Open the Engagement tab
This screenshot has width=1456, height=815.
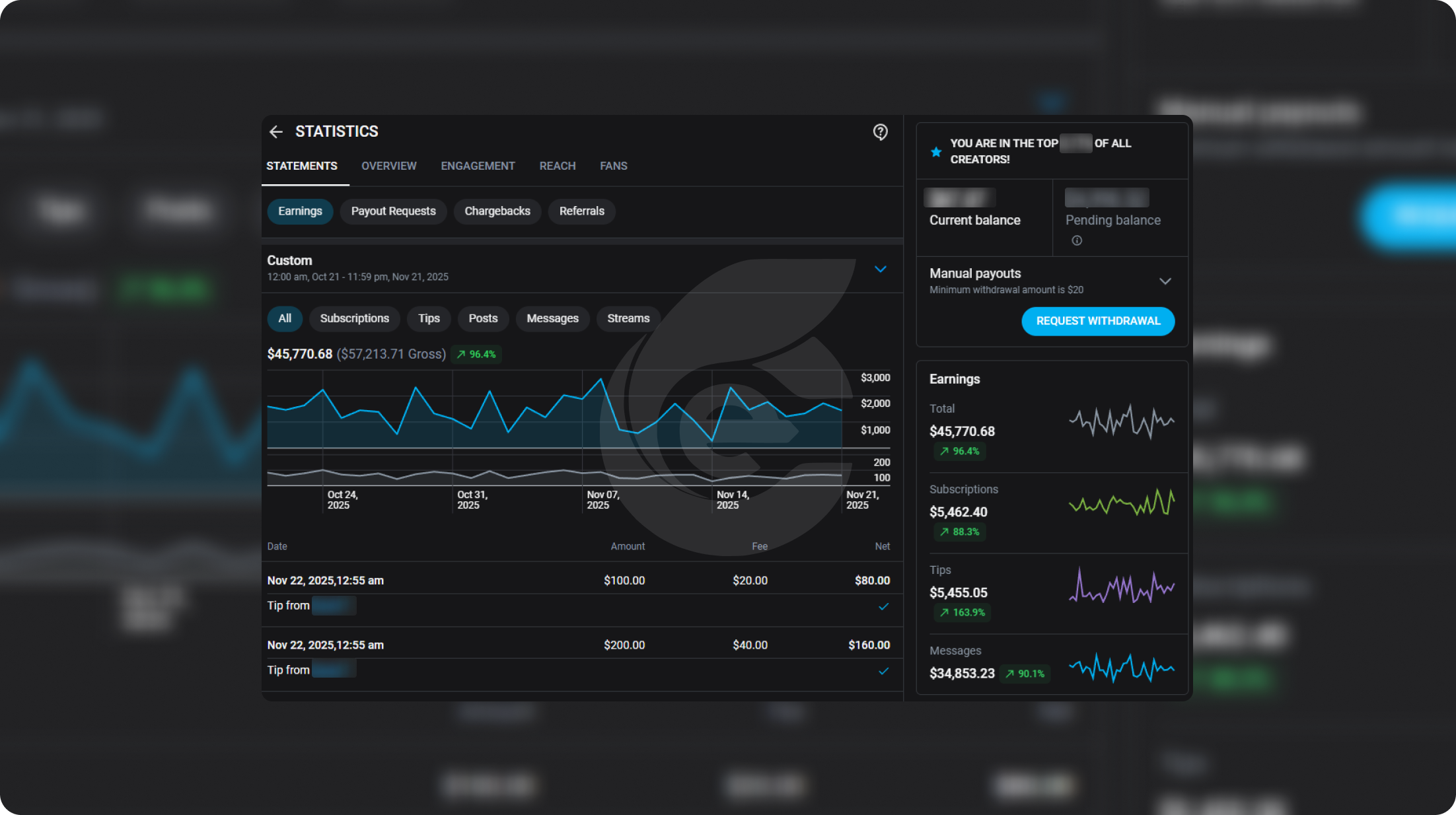click(478, 166)
